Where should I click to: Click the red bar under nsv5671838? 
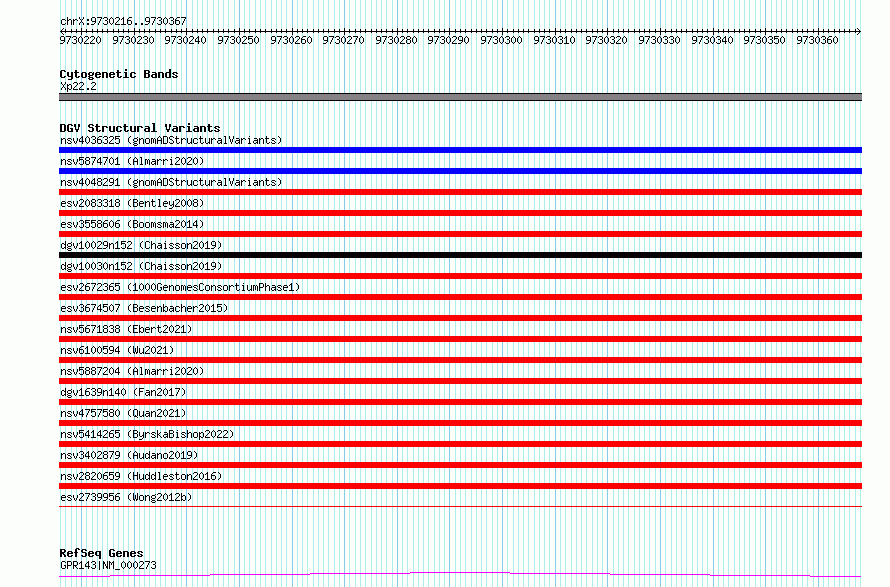click(460, 339)
